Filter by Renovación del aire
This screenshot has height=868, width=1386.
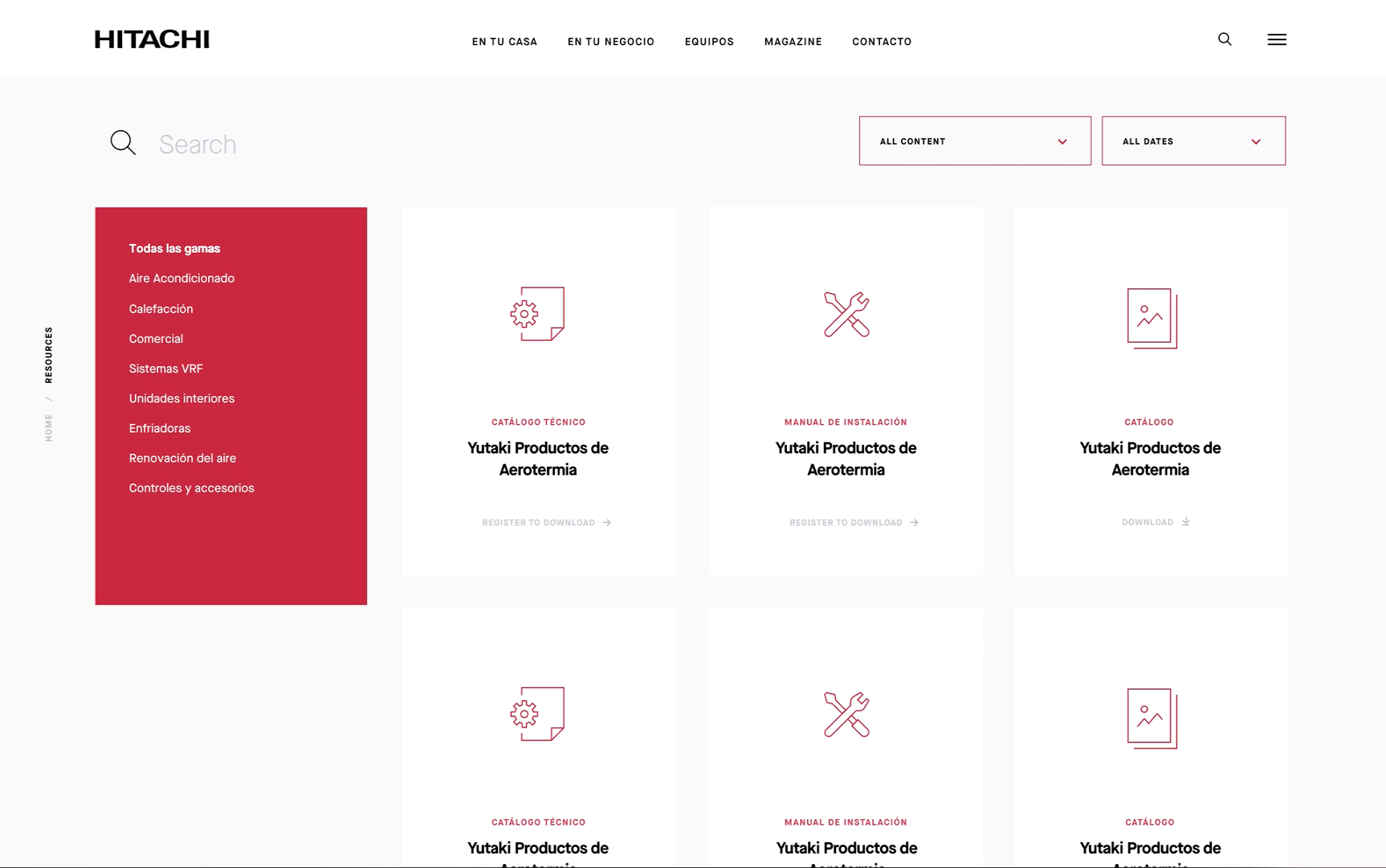click(x=182, y=458)
